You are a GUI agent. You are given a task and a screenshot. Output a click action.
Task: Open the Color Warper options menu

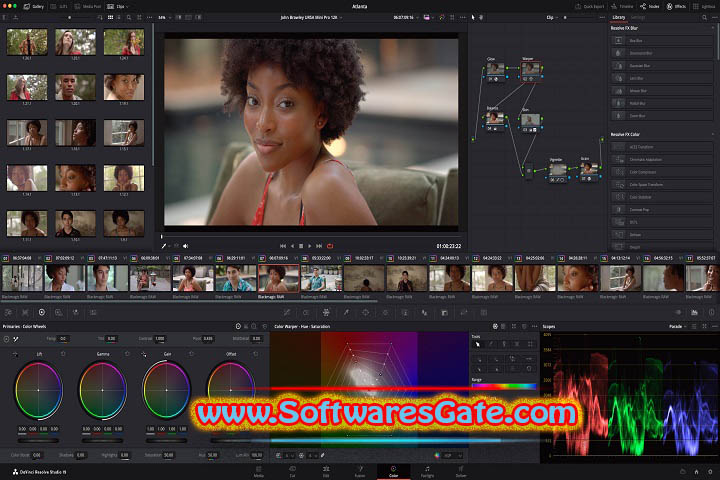pyautogui.click(x=534, y=326)
